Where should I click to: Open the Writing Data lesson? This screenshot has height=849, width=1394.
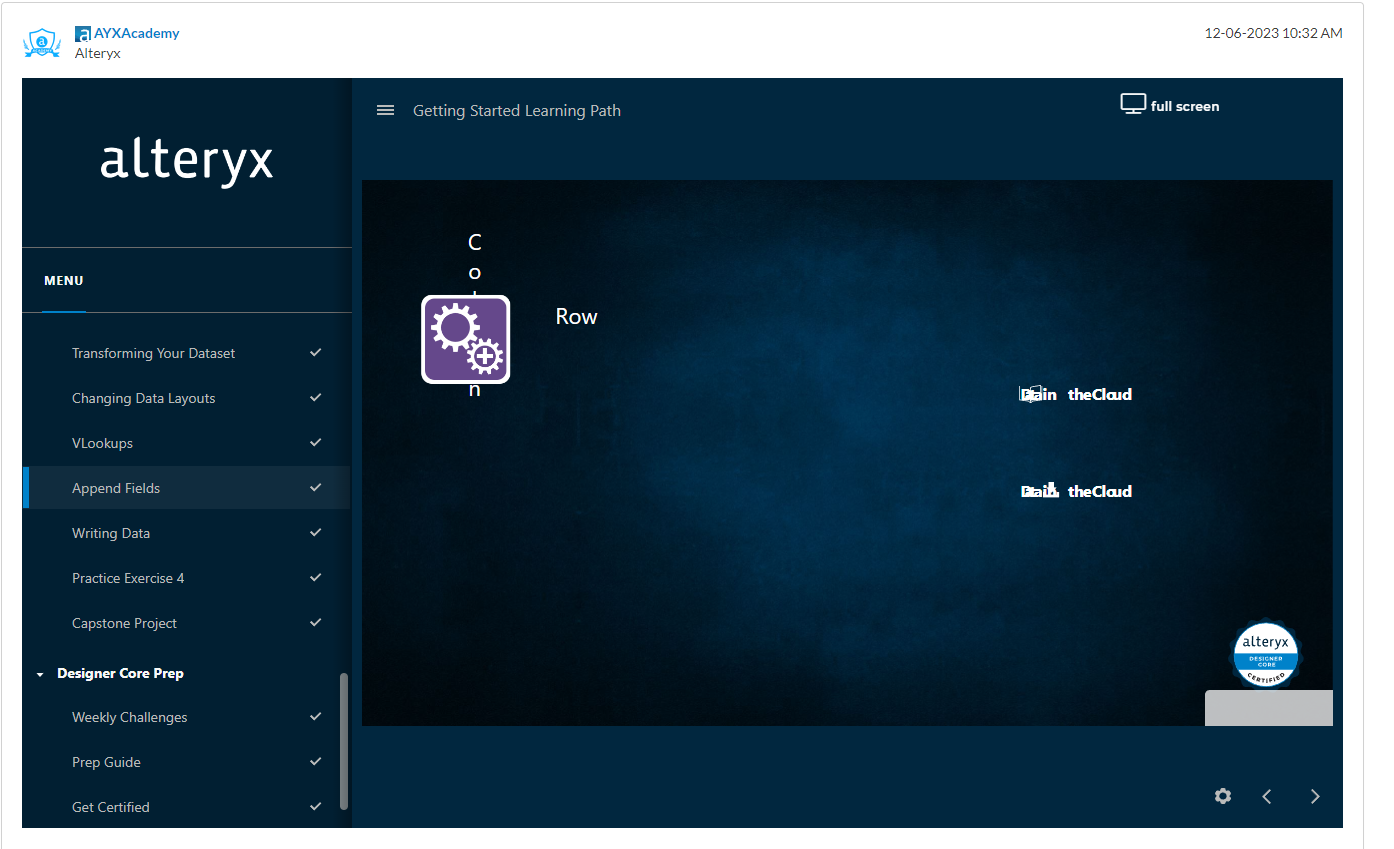(x=111, y=533)
